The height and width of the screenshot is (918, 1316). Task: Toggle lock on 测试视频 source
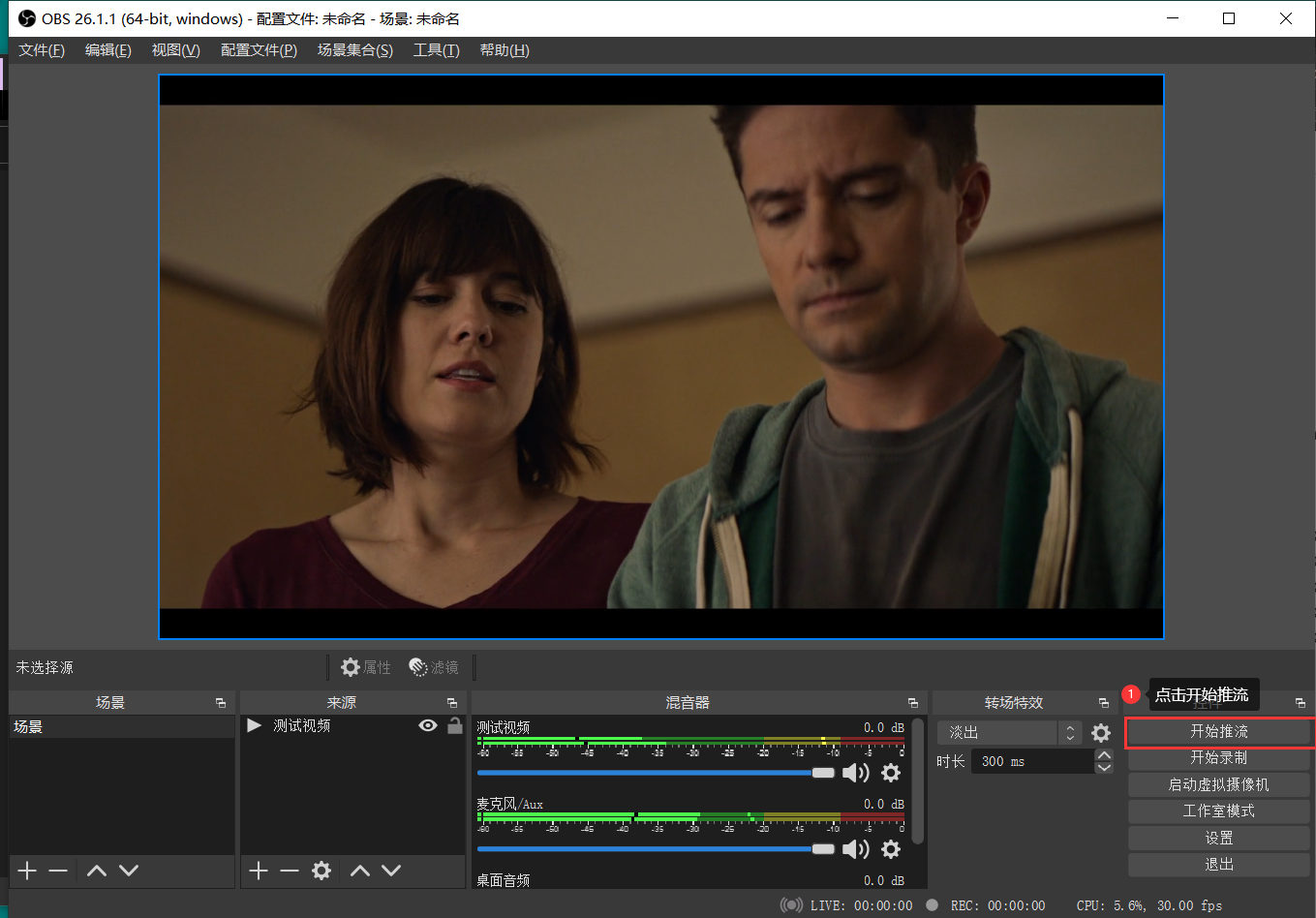454,725
